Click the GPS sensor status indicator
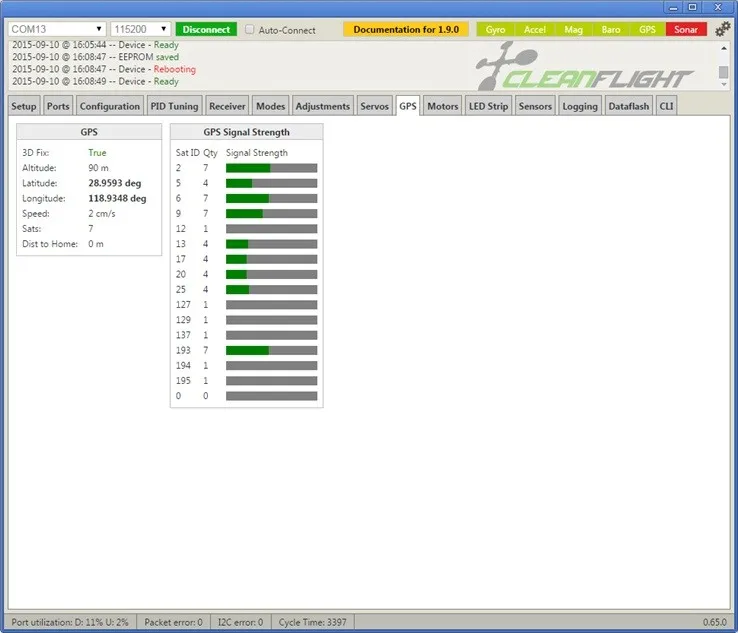Viewport: 738px width, 633px height. click(647, 29)
